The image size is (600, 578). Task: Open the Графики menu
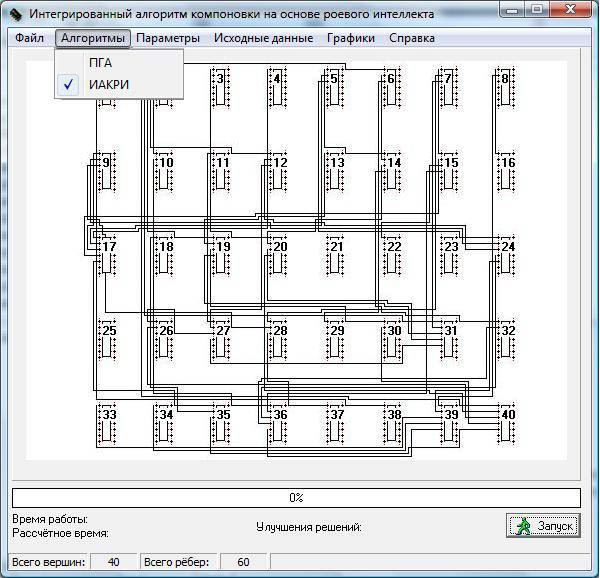[351, 38]
